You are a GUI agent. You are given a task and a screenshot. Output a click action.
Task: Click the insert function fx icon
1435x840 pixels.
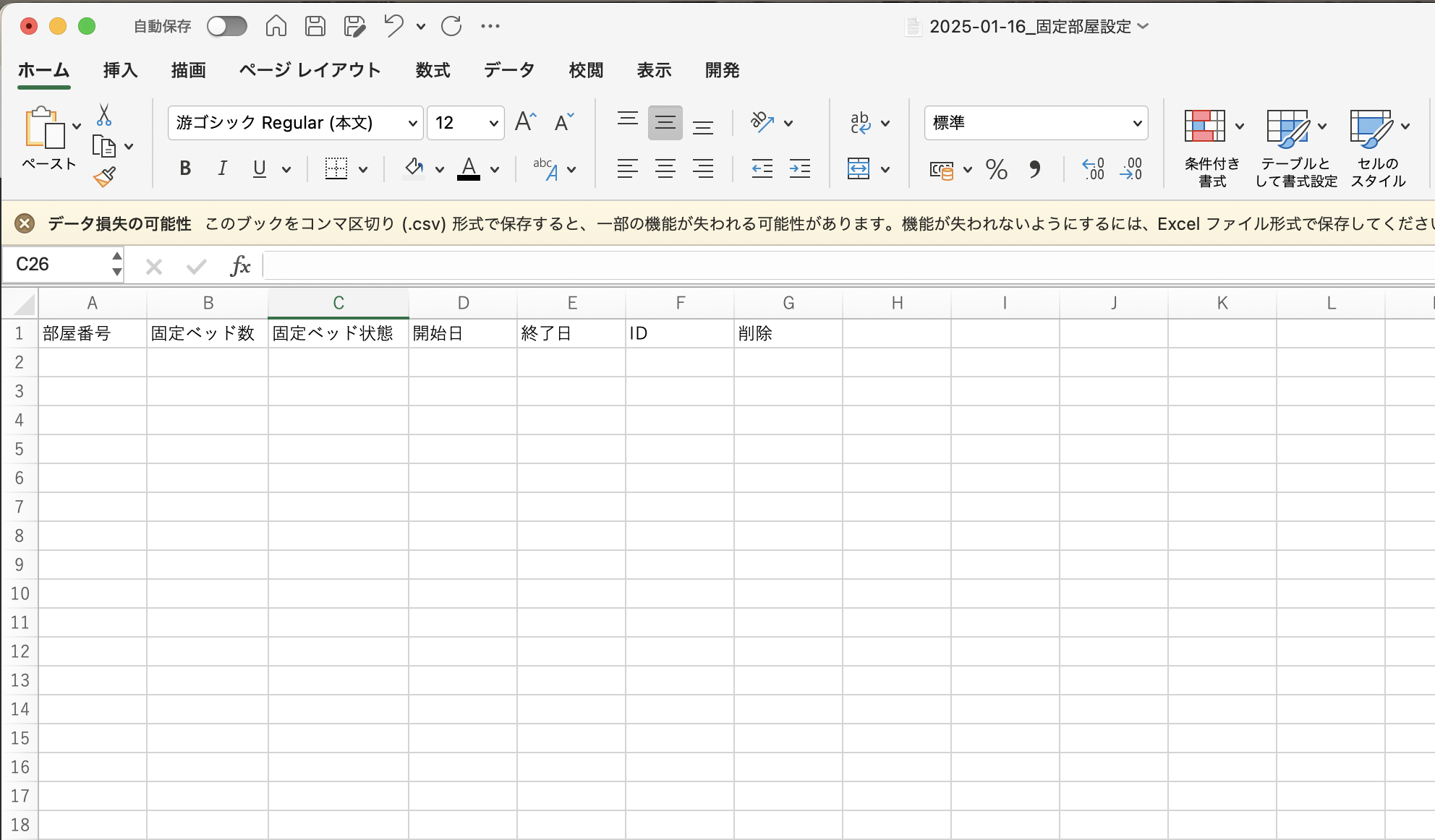point(239,266)
